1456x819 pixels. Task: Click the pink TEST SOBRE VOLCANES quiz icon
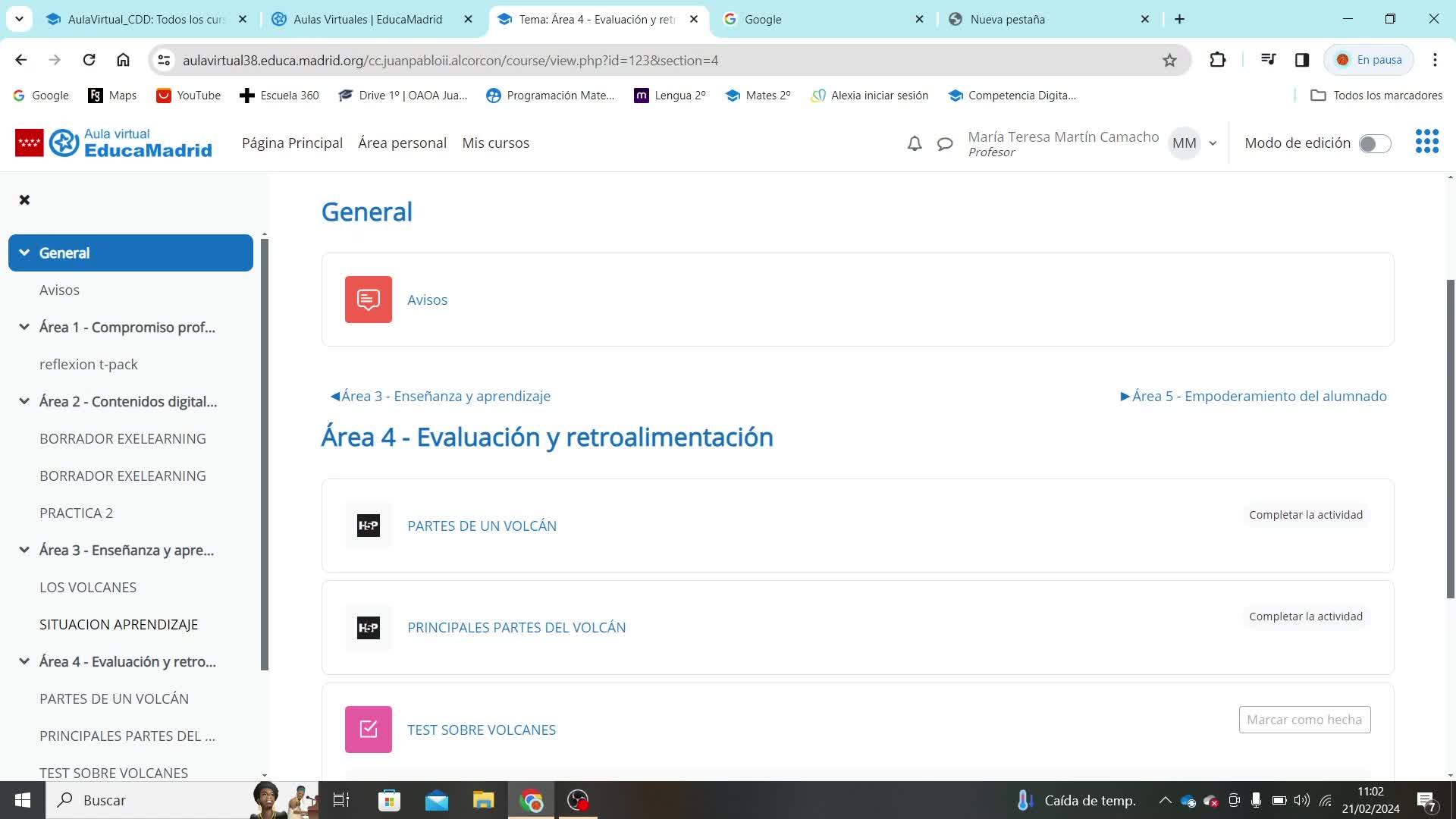pos(369,730)
